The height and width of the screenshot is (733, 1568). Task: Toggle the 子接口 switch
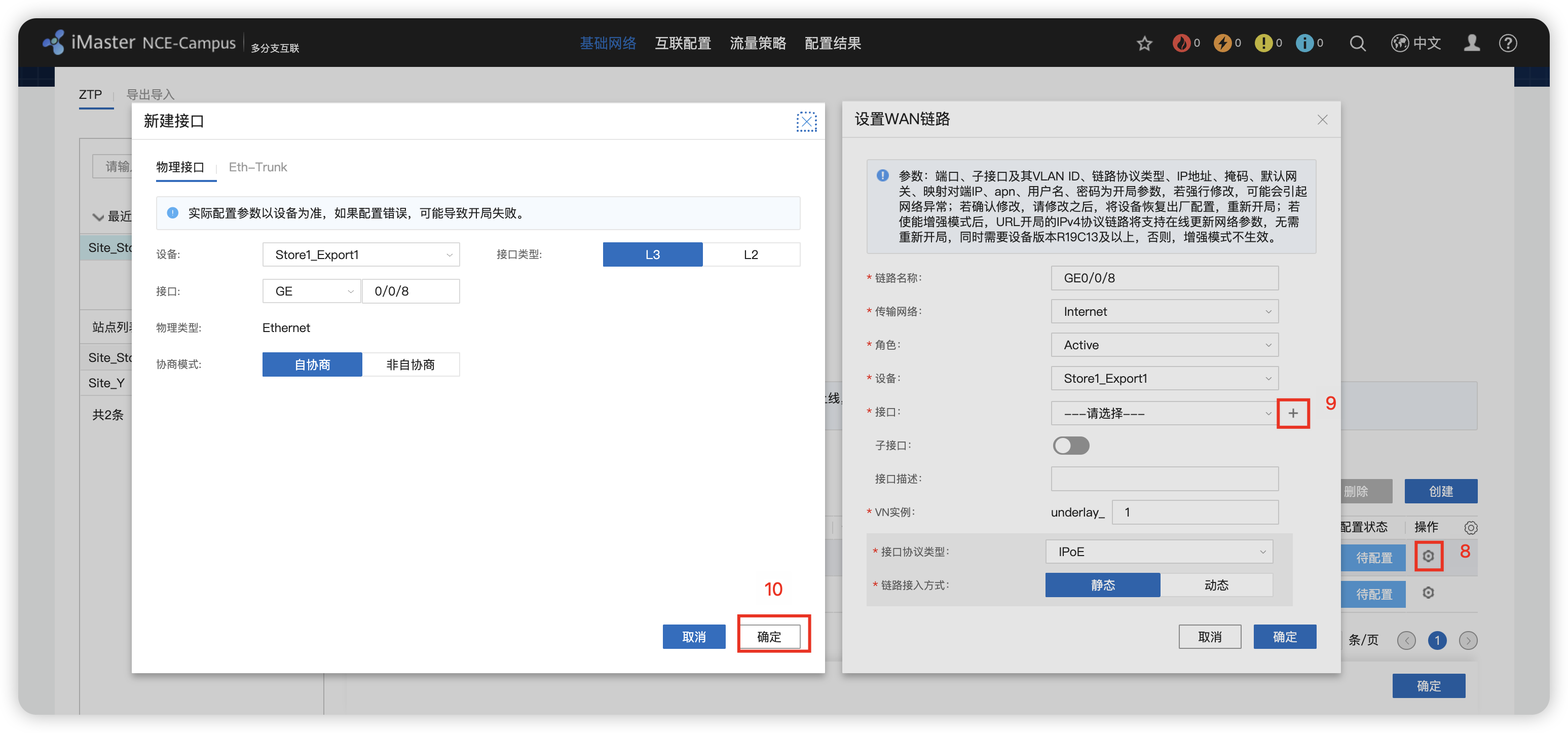[1071, 446]
